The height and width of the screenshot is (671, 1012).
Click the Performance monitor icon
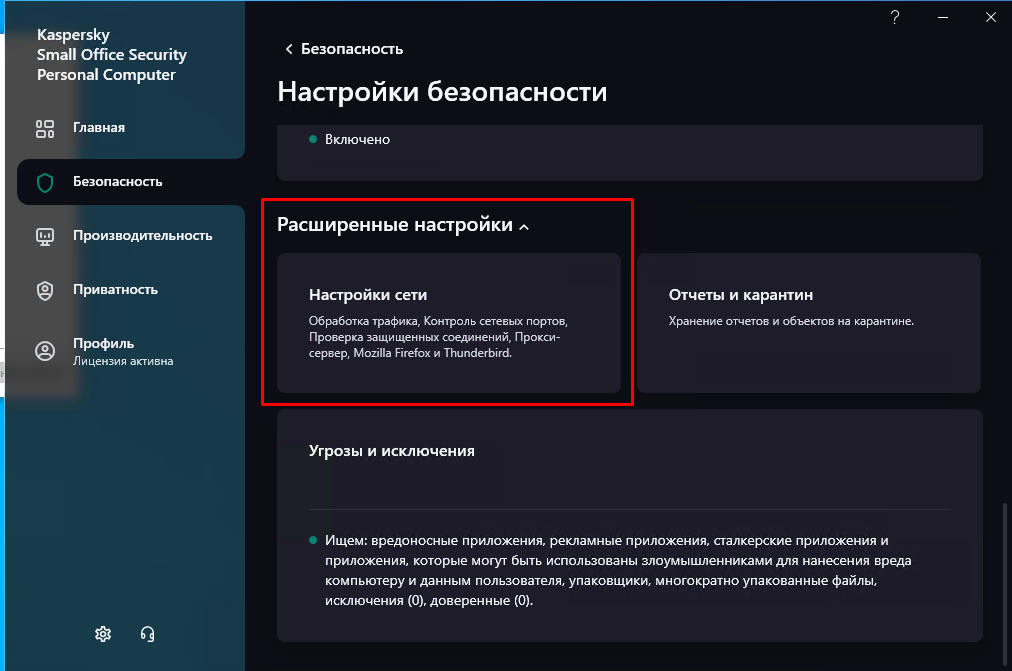click(45, 236)
